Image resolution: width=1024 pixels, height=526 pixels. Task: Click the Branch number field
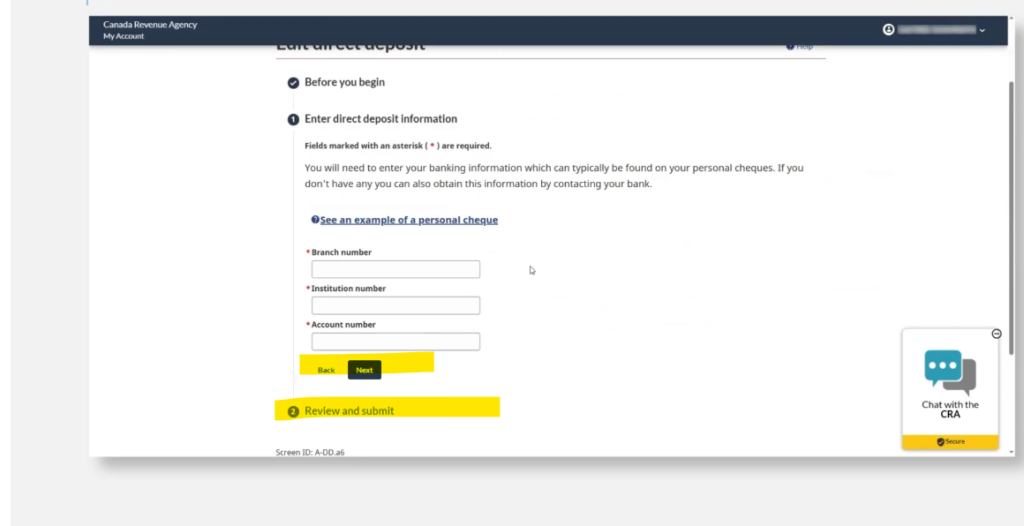tap(395, 270)
